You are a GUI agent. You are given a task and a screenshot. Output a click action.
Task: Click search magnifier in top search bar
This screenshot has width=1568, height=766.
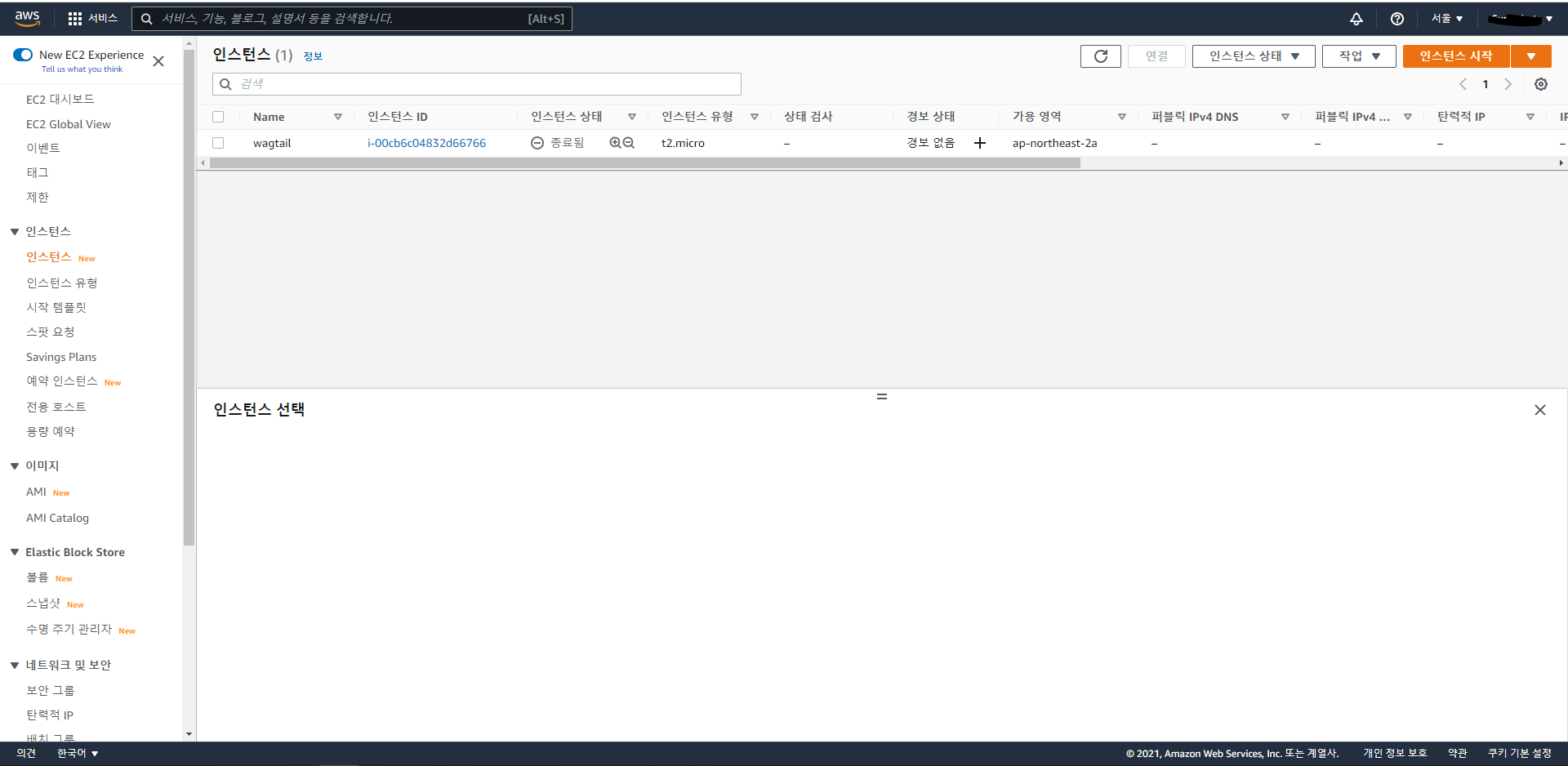click(147, 19)
